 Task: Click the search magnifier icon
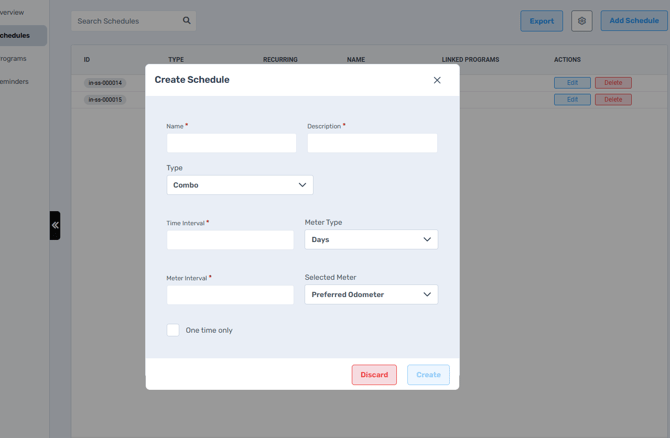point(186,20)
